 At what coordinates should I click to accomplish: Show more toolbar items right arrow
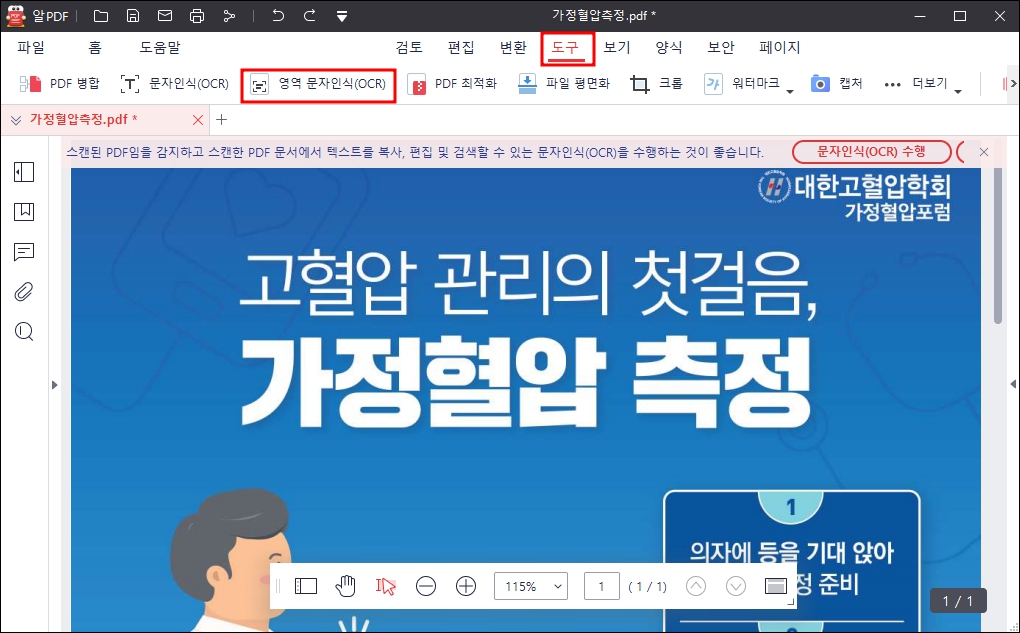[1013, 83]
